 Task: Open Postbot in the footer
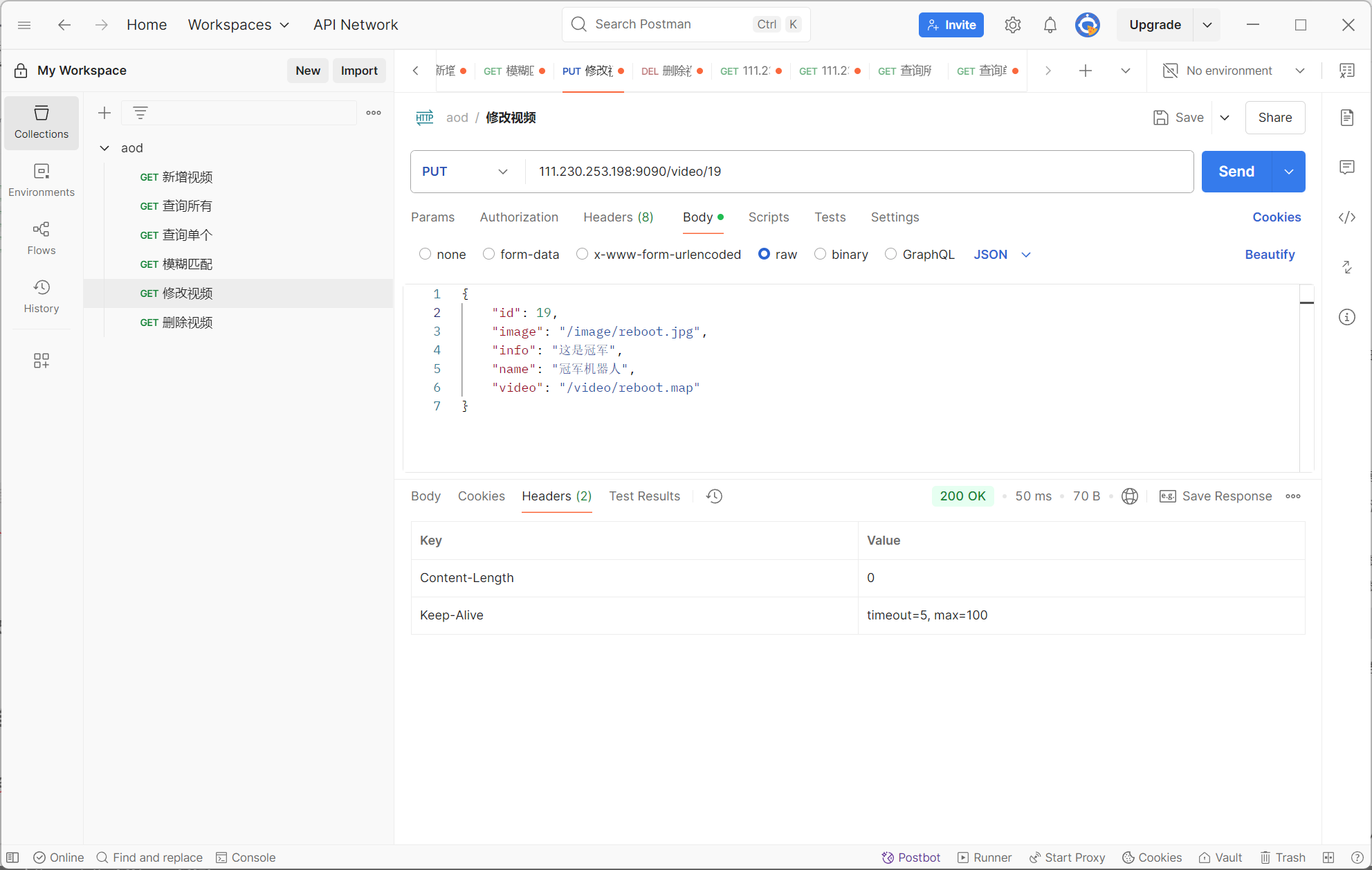point(911,858)
